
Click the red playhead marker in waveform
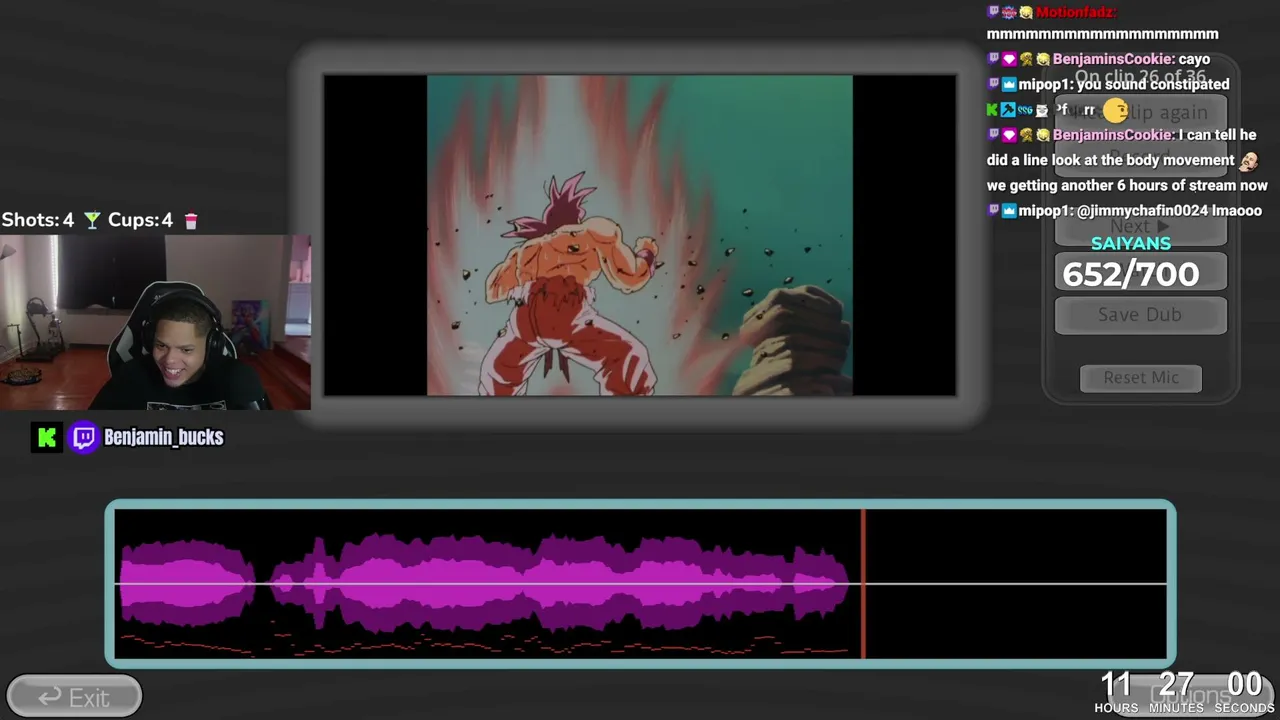click(x=863, y=584)
